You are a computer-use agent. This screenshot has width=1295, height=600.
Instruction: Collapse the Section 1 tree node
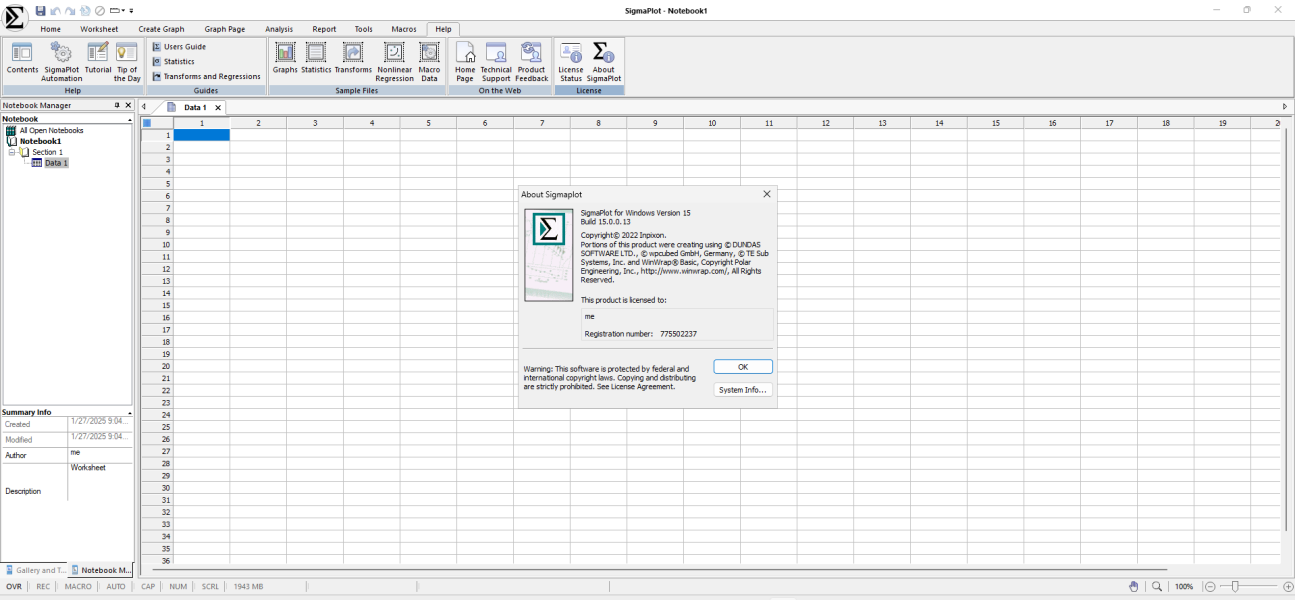tap(12, 152)
